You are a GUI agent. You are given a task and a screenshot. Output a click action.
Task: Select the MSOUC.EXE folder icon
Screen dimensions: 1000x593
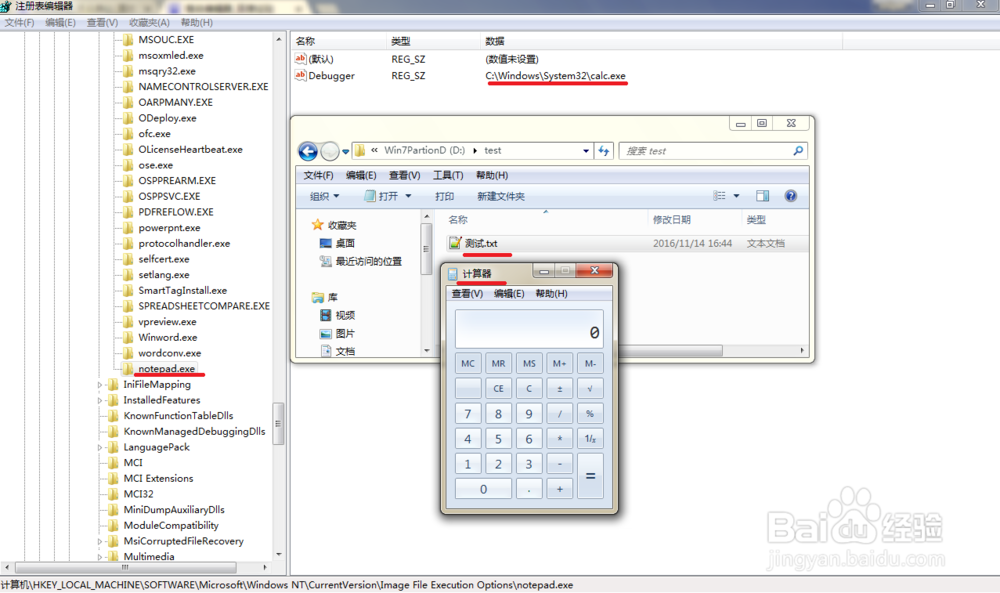(x=128, y=40)
